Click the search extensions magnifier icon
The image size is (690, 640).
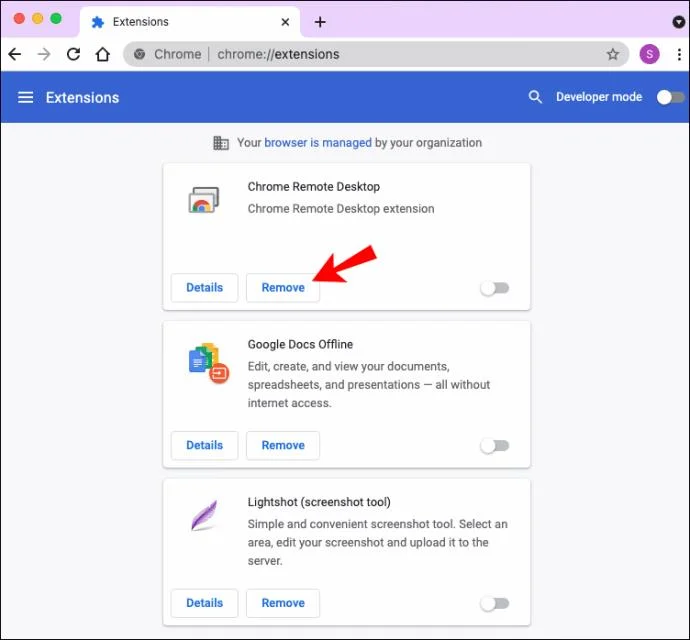tap(535, 97)
